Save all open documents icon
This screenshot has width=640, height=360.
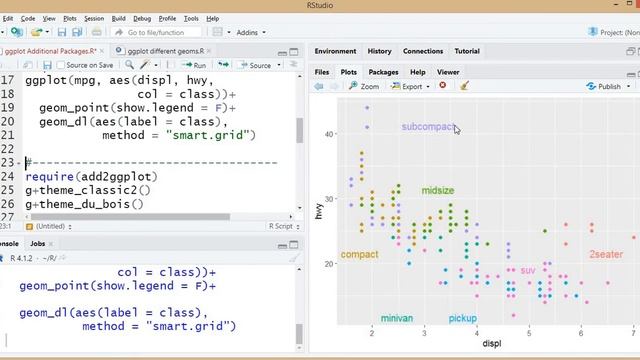[x=77, y=32]
